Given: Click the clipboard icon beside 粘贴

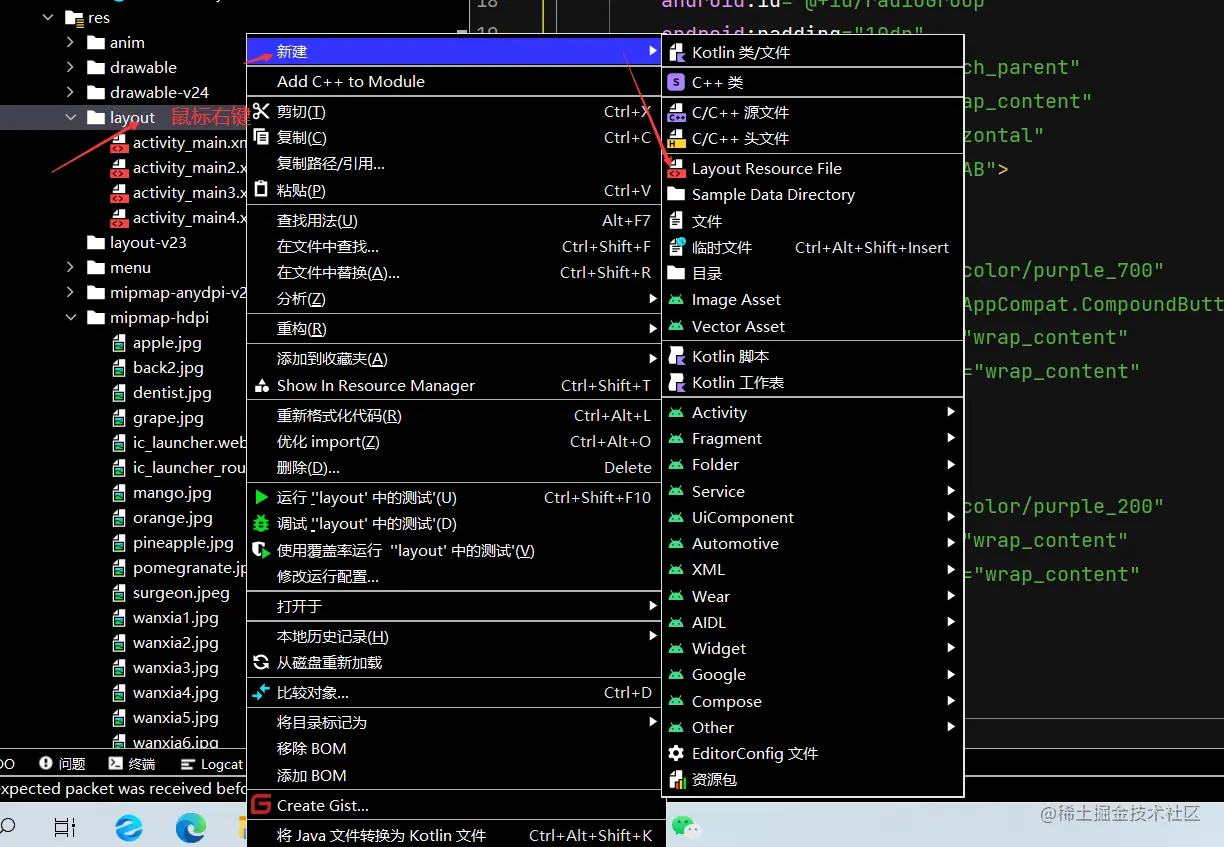Looking at the screenshot, I should [261, 190].
